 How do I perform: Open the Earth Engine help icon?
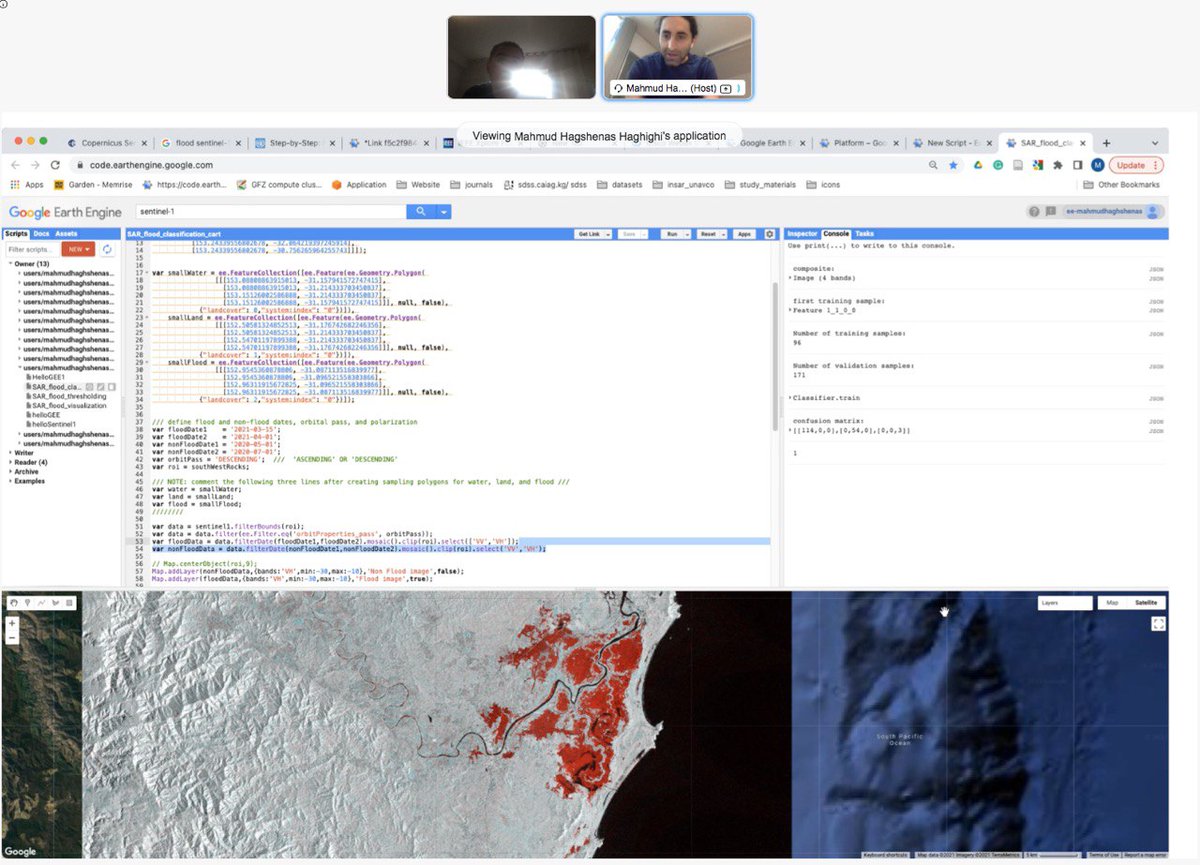coord(1035,211)
